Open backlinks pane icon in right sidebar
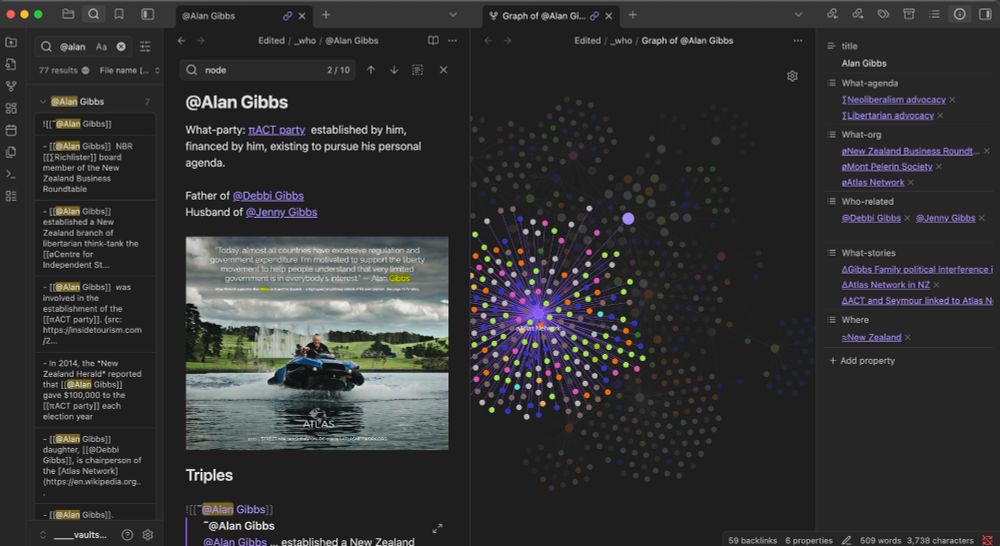This screenshot has height=546, width=1000. click(x=832, y=14)
